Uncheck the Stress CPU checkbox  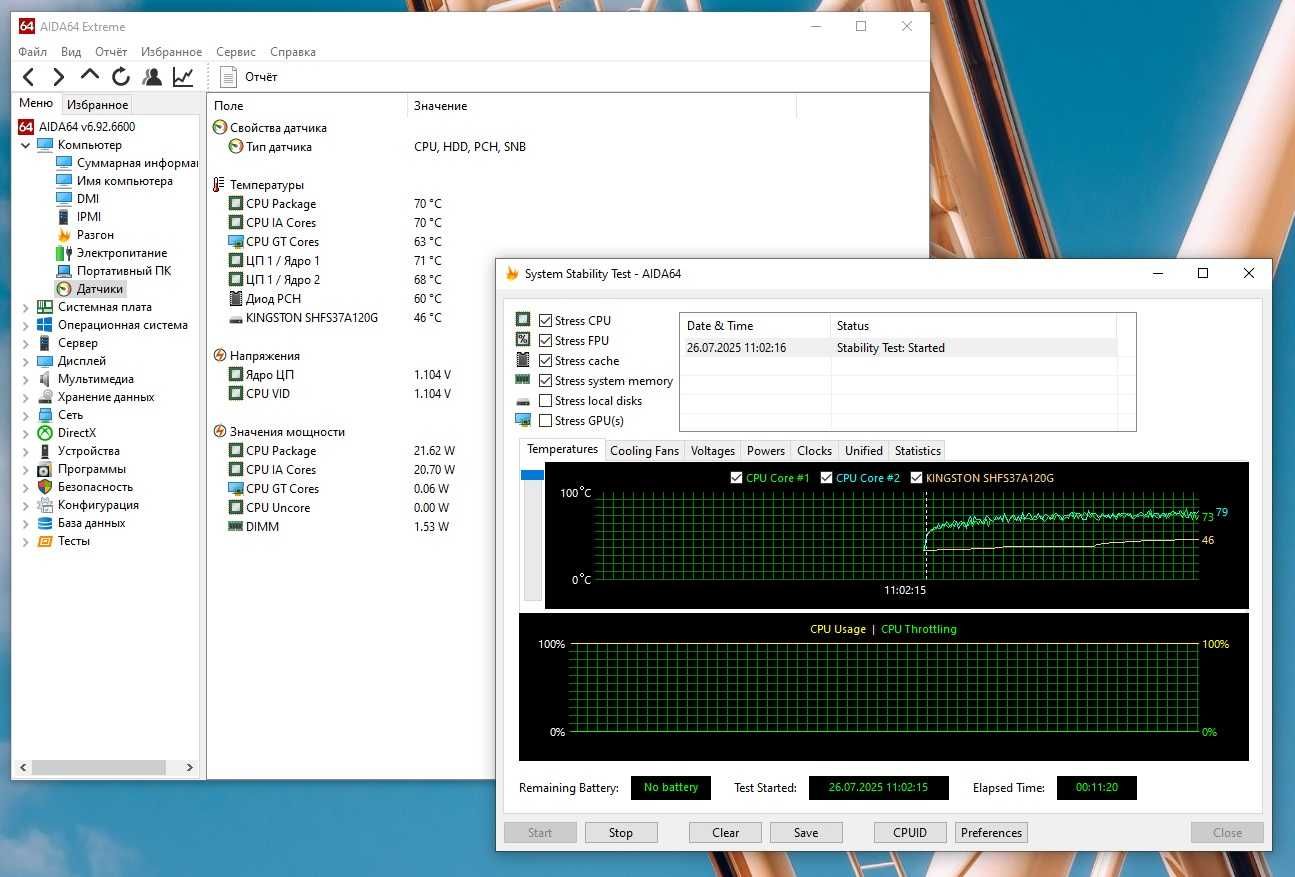click(546, 321)
